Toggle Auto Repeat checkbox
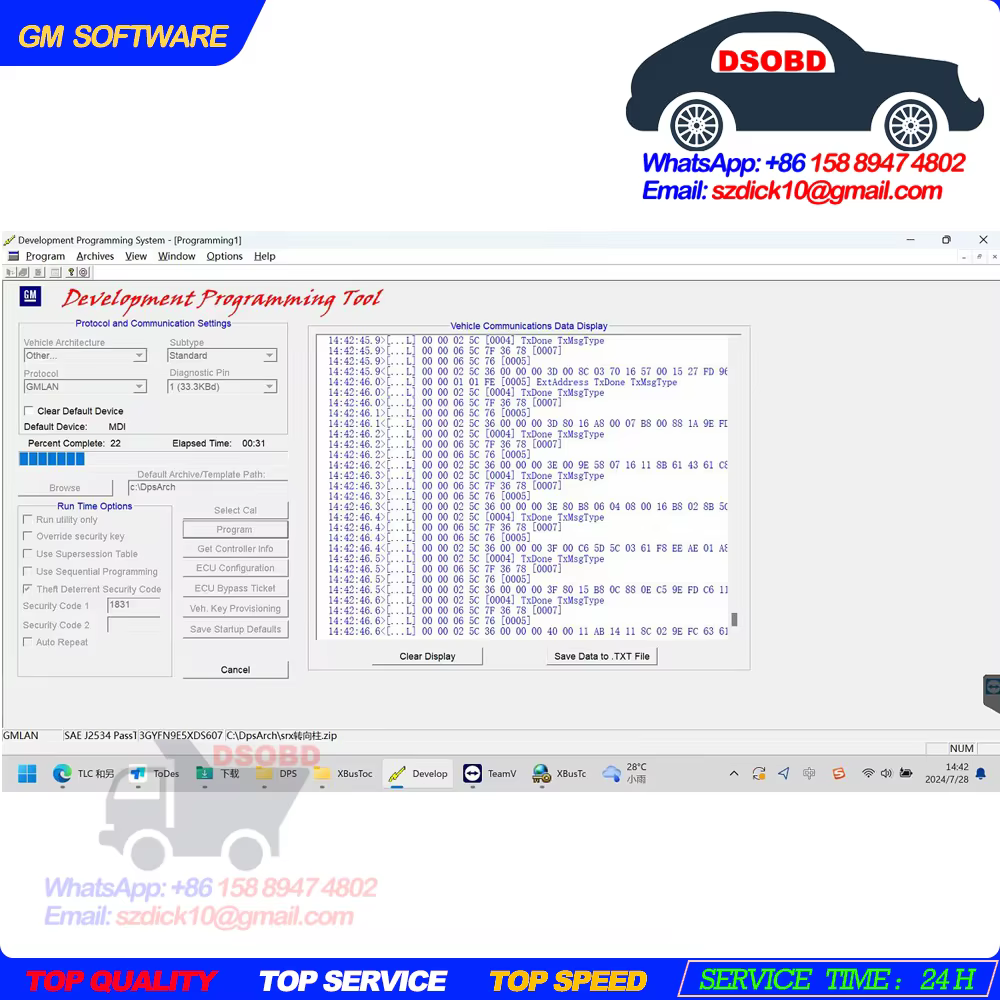This screenshot has height=1000, width=1000. coord(27,642)
